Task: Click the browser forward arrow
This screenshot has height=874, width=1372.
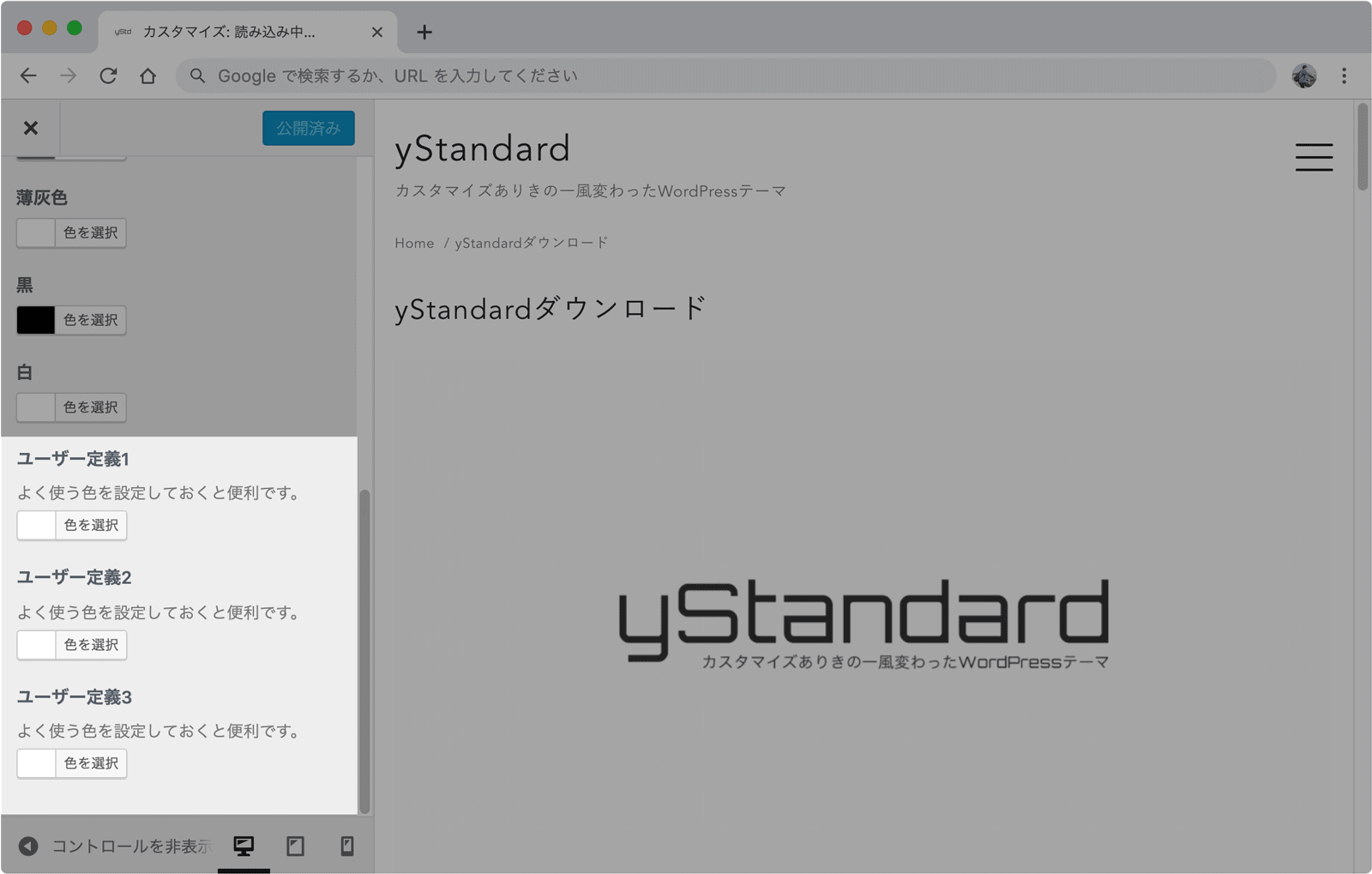Action: 68,75
